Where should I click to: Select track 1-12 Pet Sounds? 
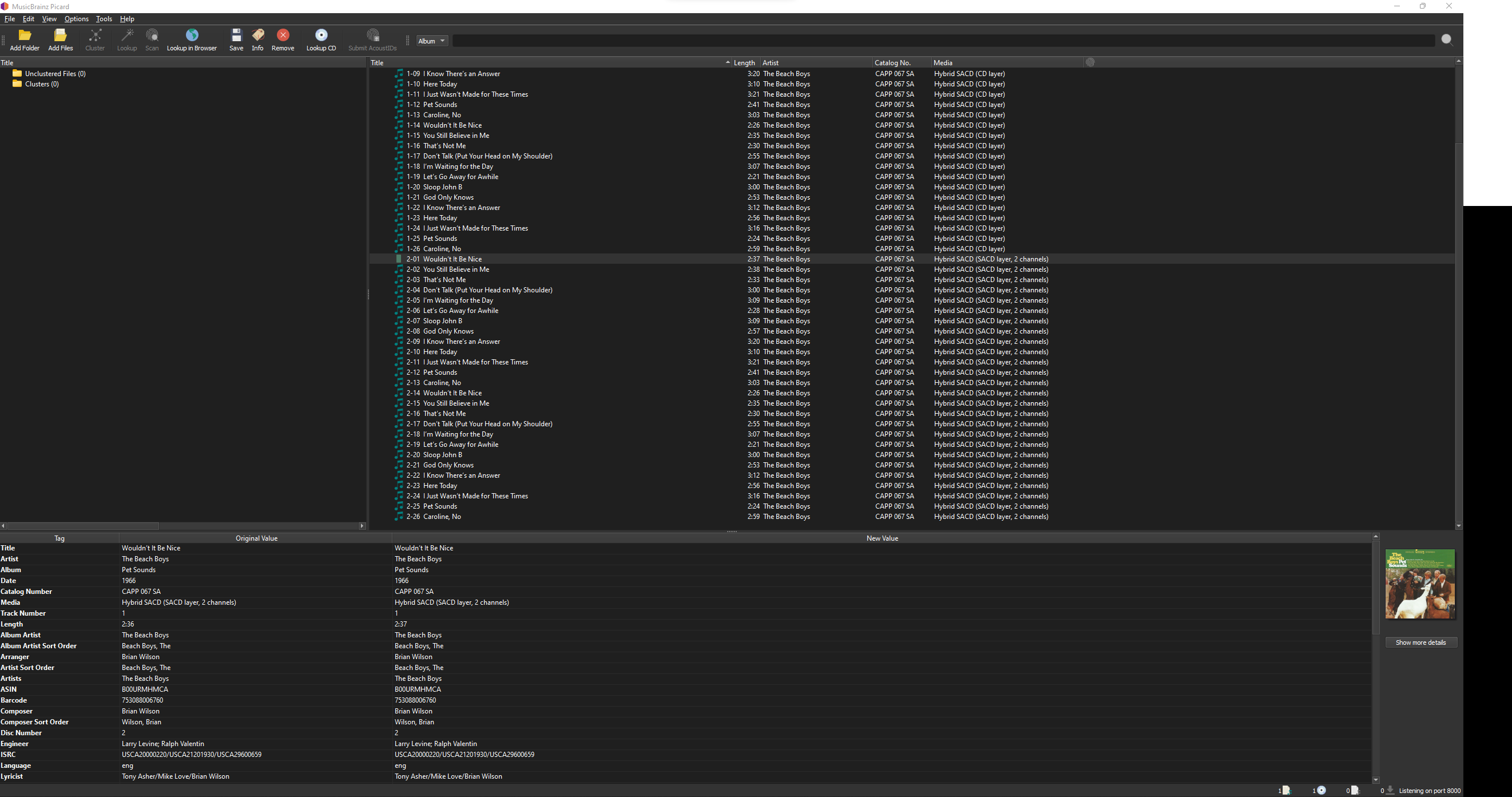click(911, 105)
